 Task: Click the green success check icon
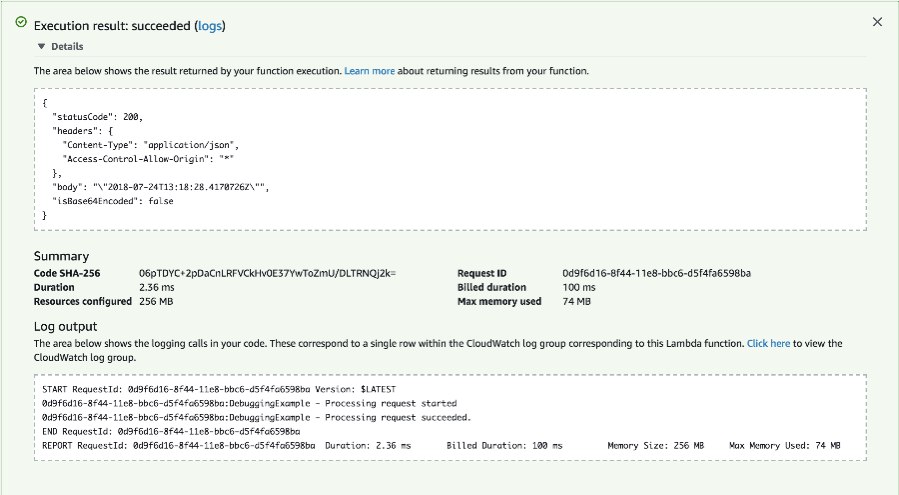21,22
